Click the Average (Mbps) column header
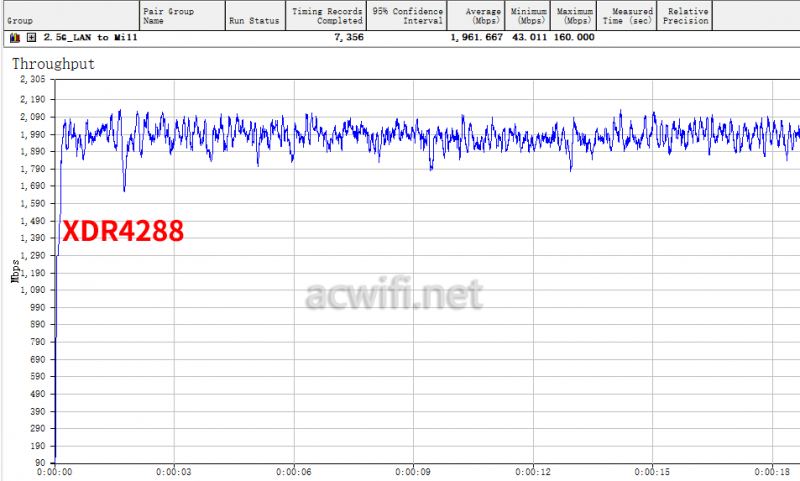Image resolution: width=800 pixels, height=481 pixels. point(476,15)
